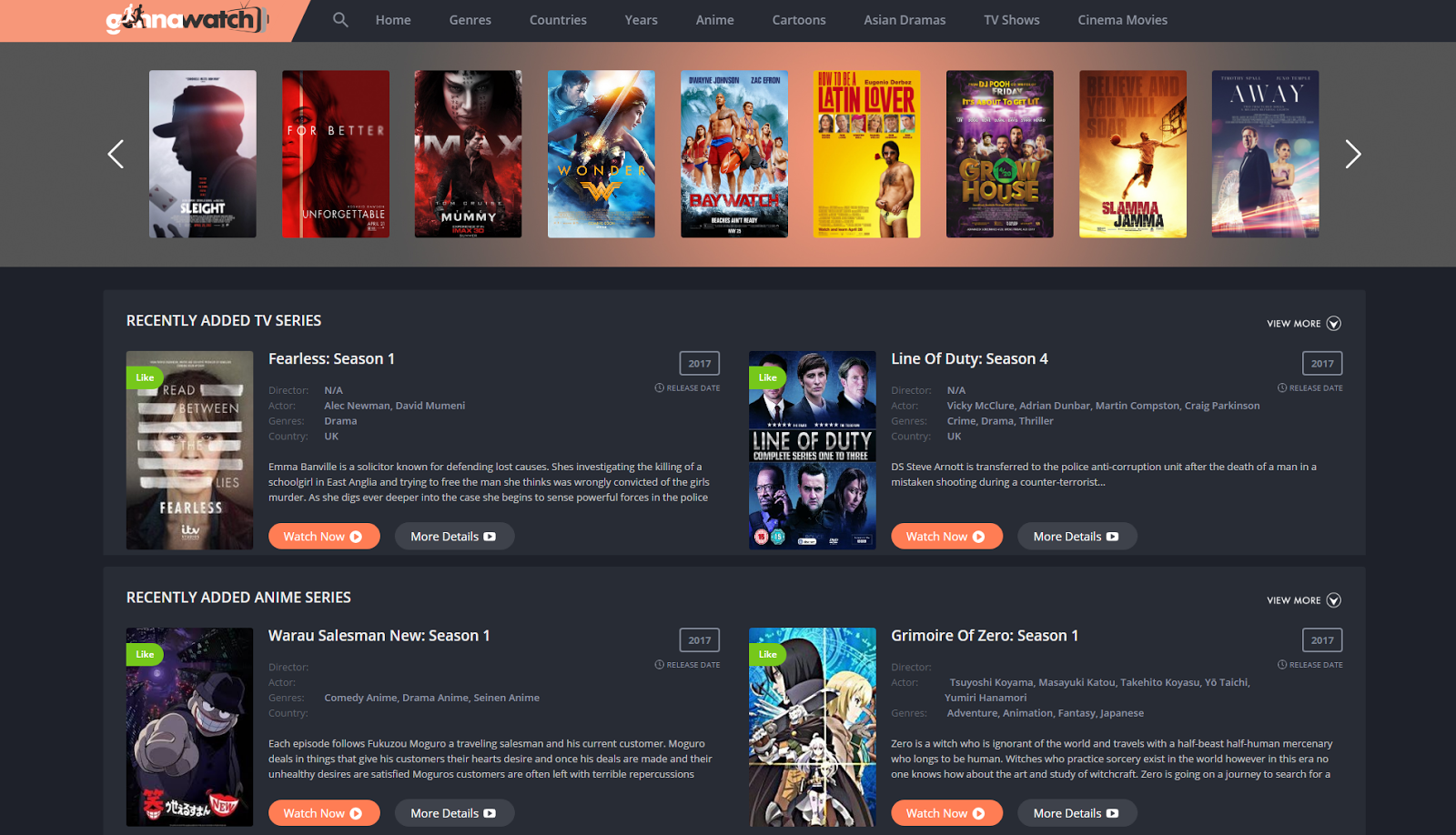
Task: Like the Line Of Duty poster
Action: click(x=767, y=377)
